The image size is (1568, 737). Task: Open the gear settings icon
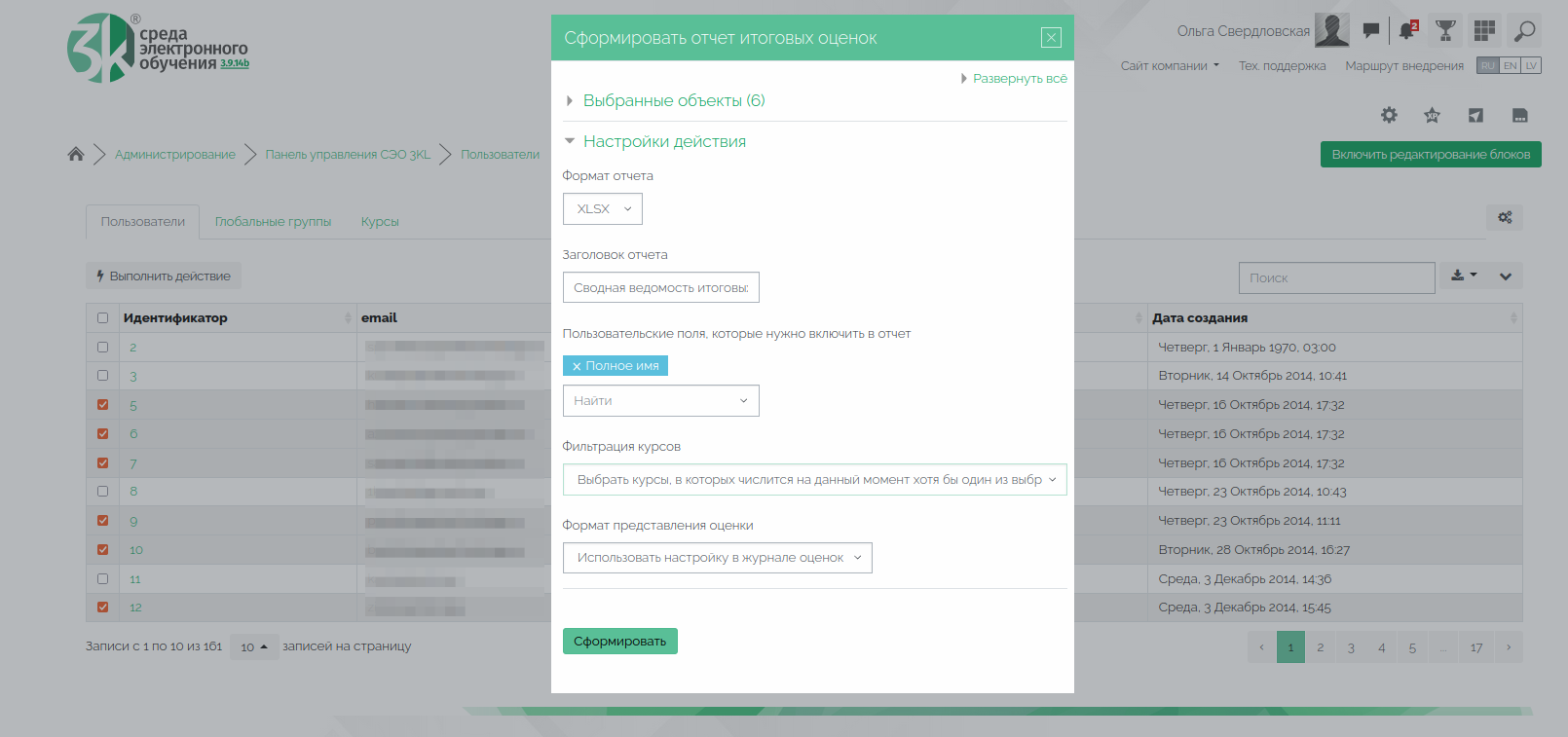tap(1389, 115)
